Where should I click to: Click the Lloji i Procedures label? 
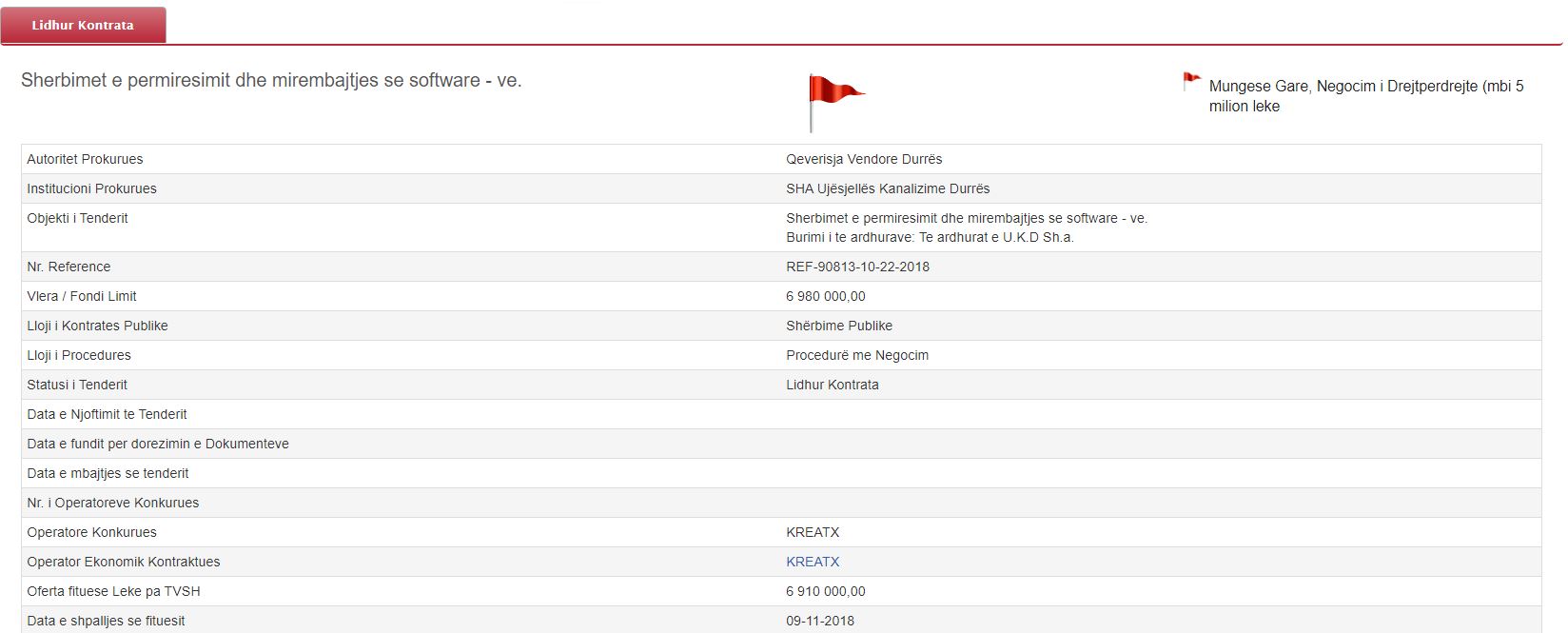coord(79,355)
